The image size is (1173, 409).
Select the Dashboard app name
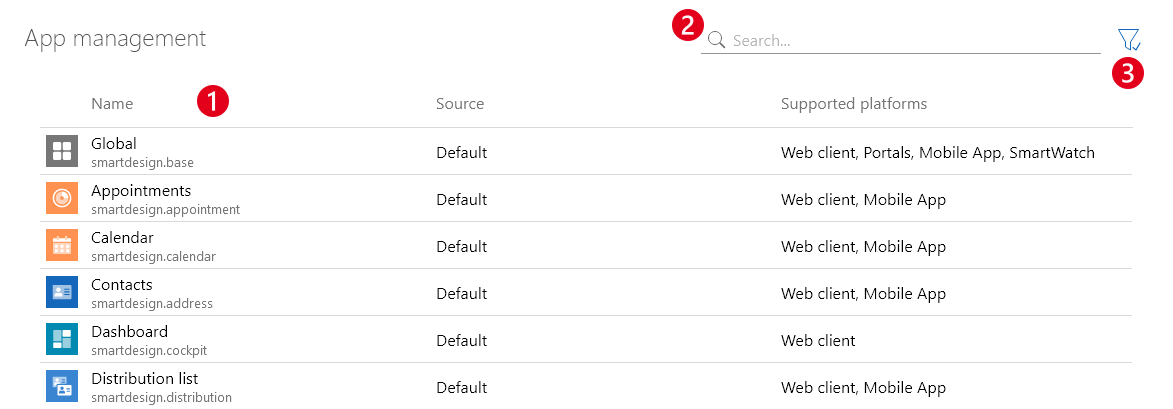coord(129,332)
